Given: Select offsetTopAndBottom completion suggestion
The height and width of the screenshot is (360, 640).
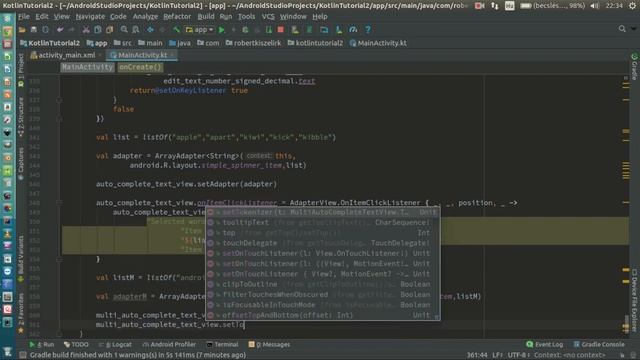Looking at the screenshot, I should coord(322,315).
